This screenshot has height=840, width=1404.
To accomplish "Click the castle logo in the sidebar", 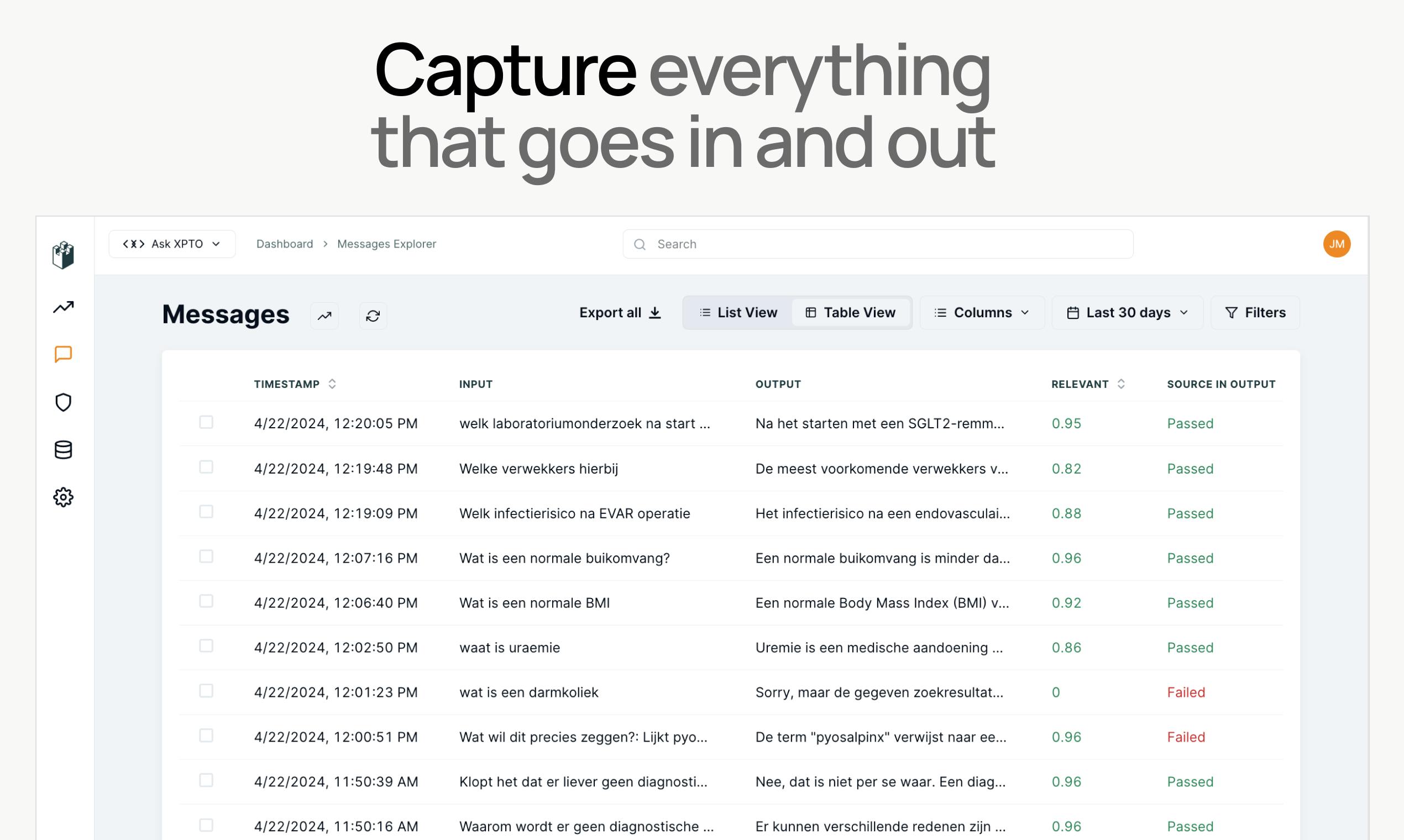I will (64, 255).
